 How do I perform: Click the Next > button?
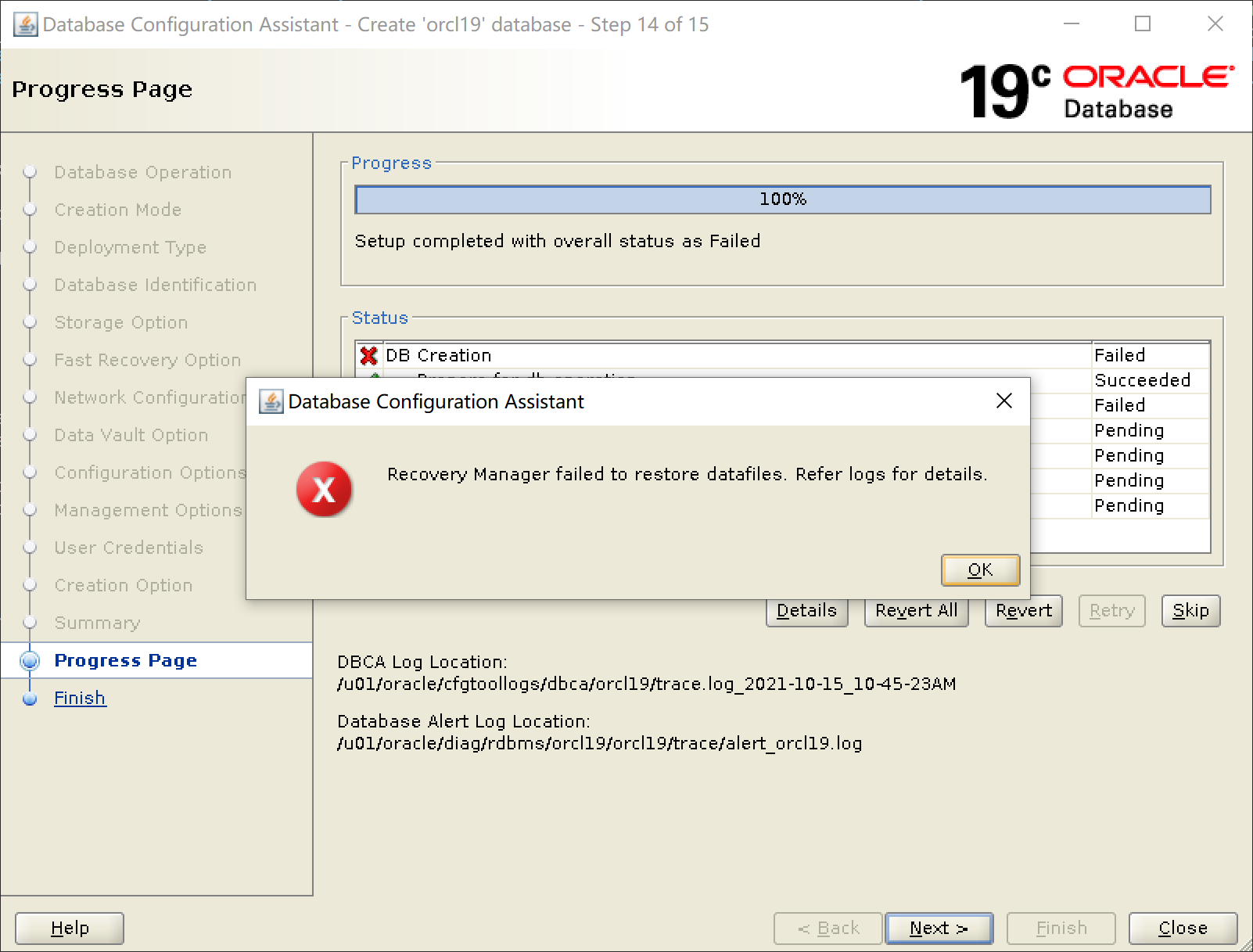point(939,928)
